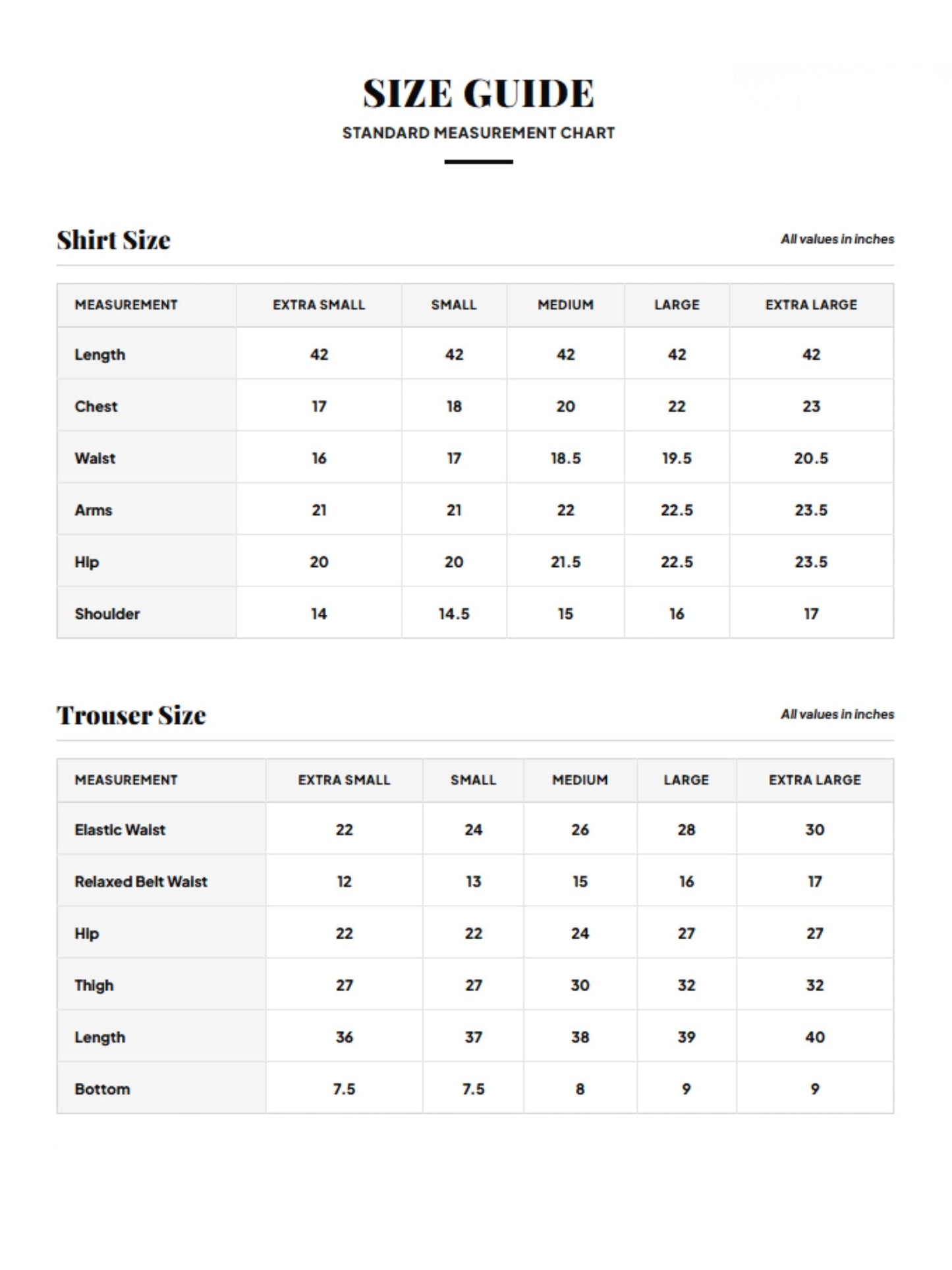Click the Bottom row label

click(x=102, y=1089)
